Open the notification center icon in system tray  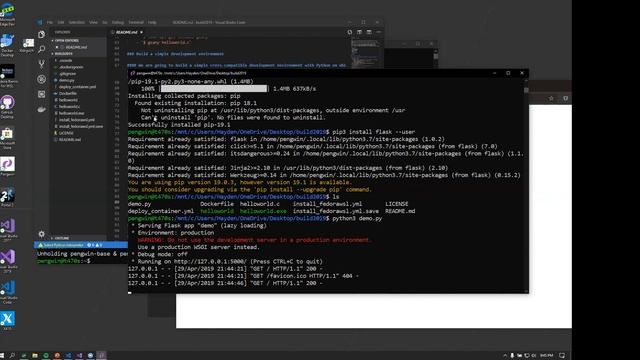click(x=562, y=356)
